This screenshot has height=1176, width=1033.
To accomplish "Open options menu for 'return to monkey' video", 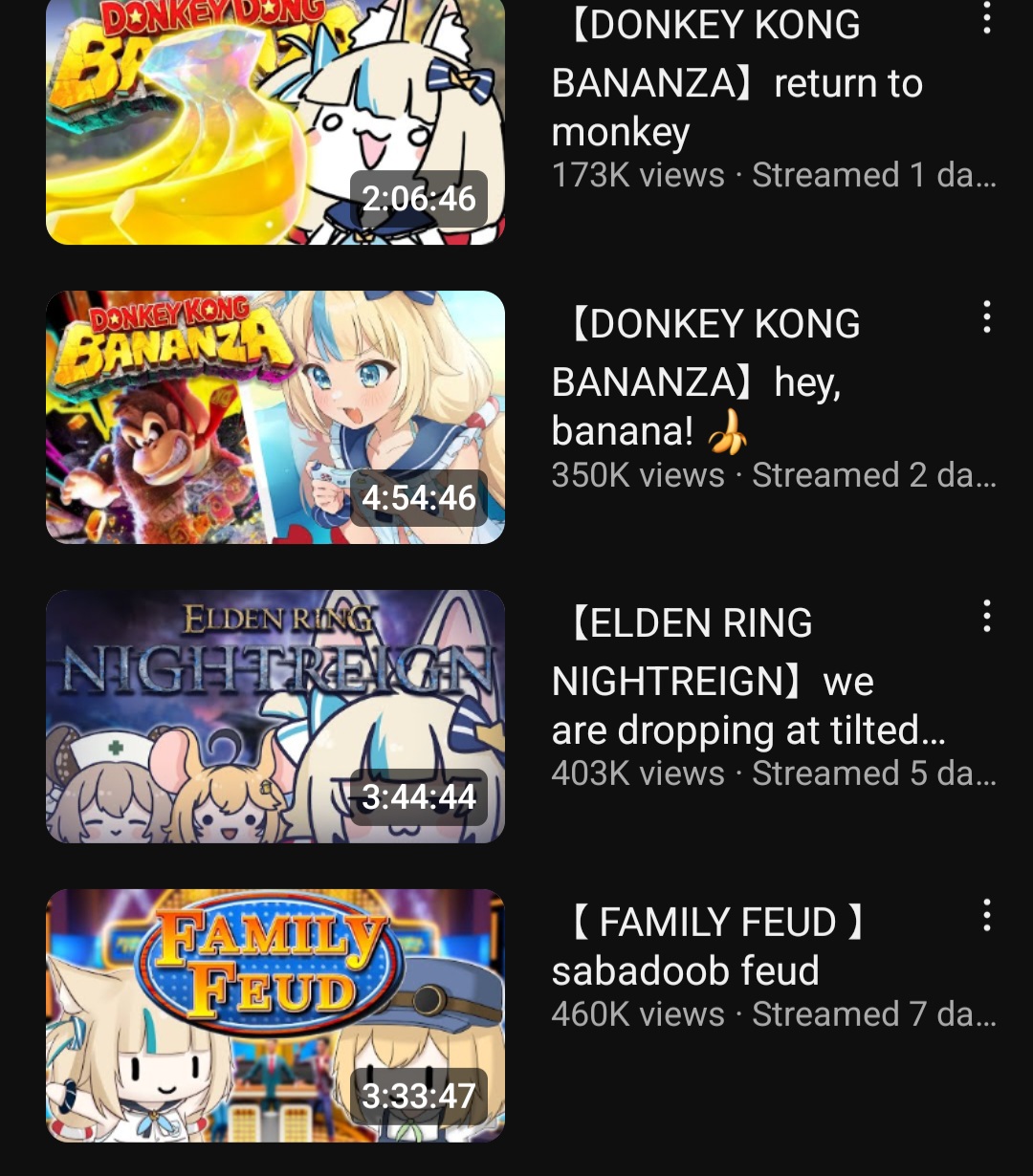I will tap(986, 17).
